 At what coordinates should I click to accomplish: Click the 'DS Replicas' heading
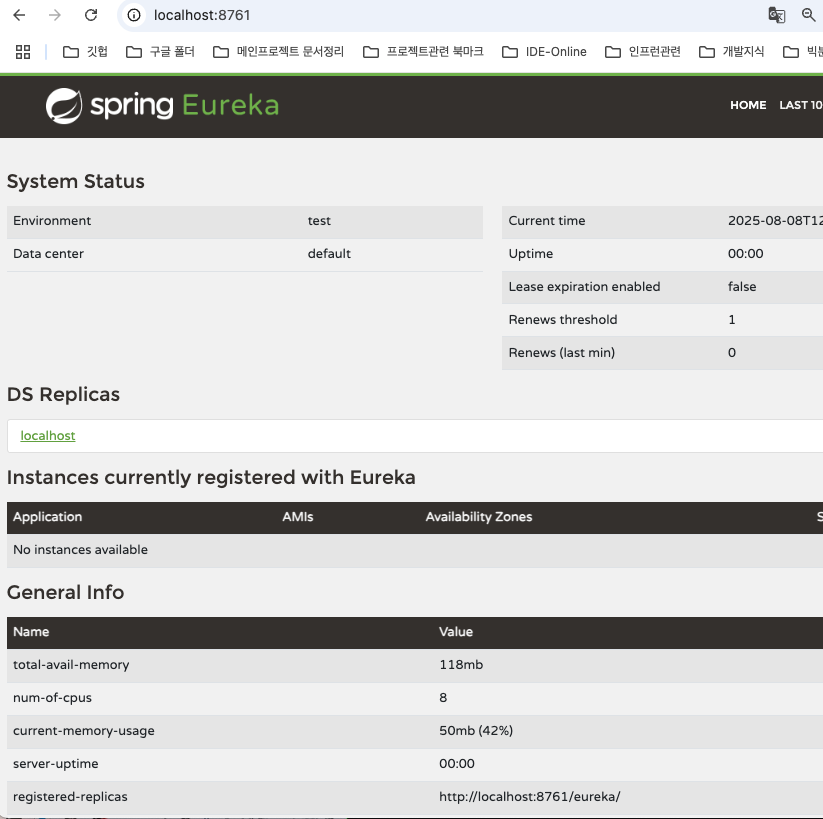point(64,395)
